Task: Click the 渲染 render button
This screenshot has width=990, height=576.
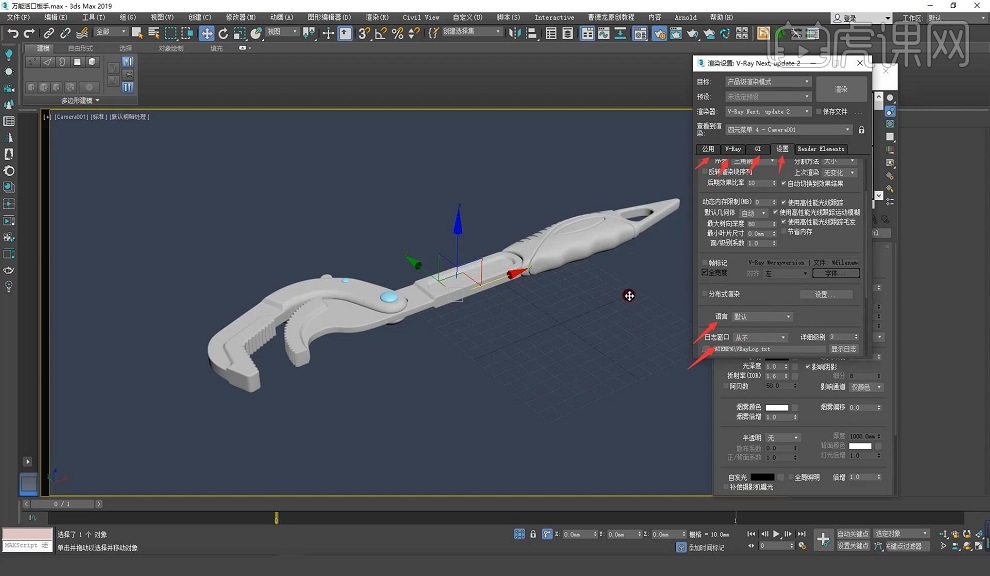Action: tap(841, 89)
